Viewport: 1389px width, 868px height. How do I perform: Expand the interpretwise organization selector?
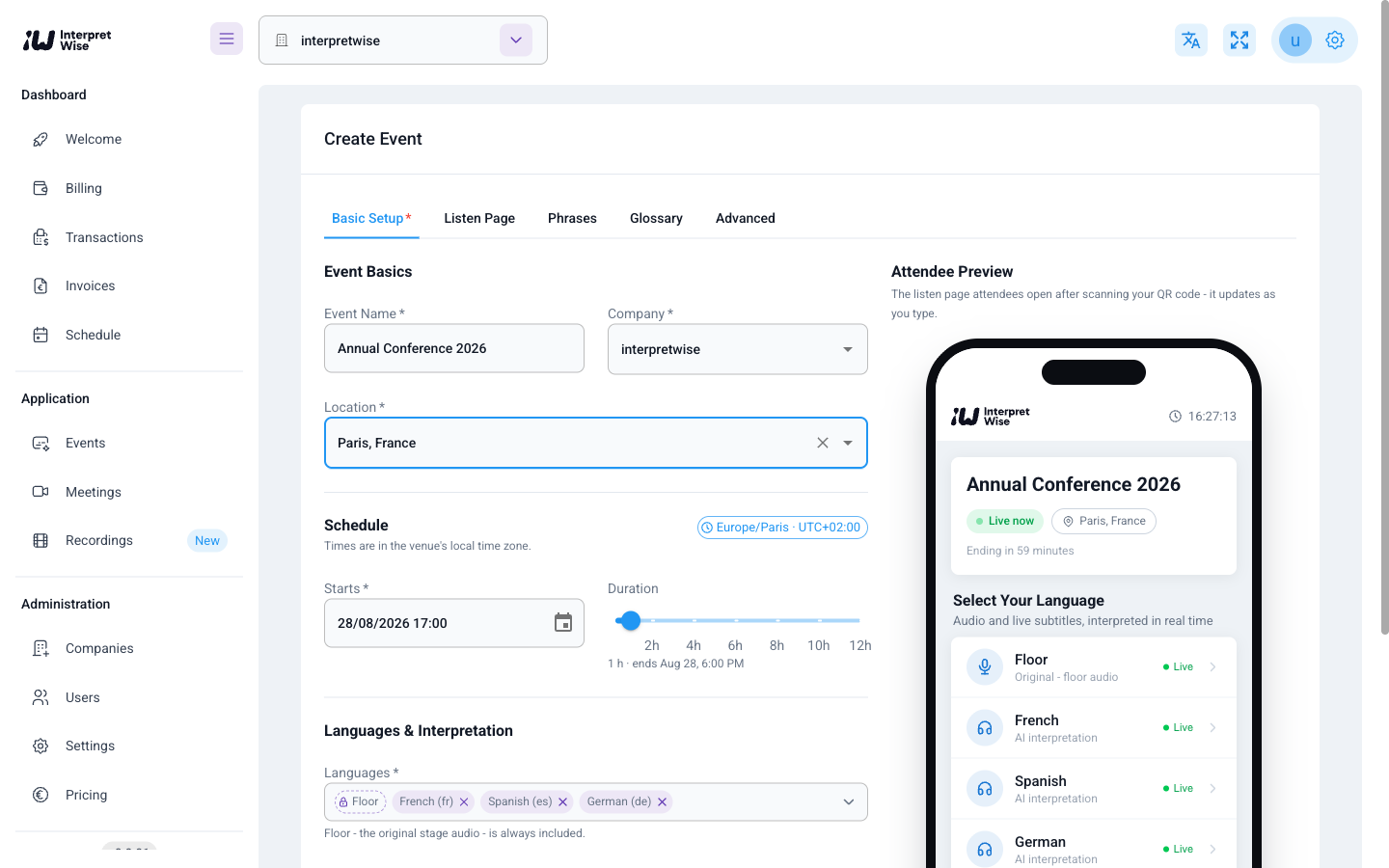point(516,40)
